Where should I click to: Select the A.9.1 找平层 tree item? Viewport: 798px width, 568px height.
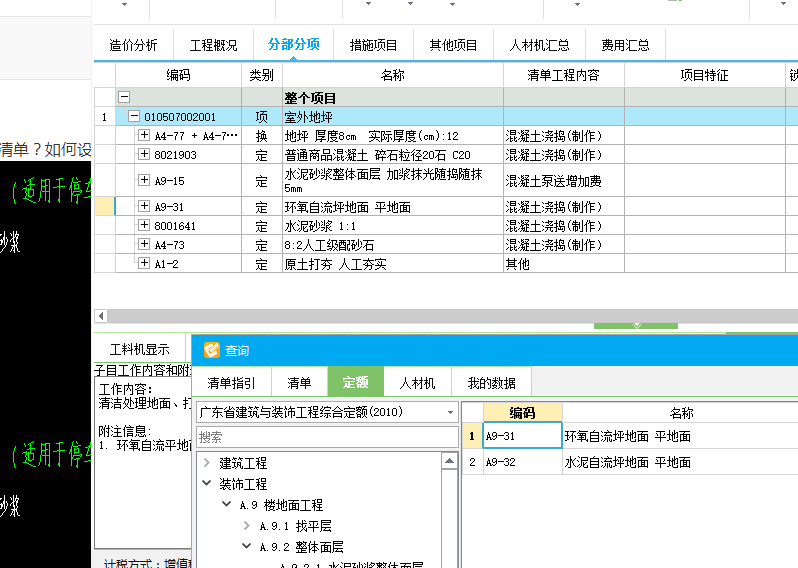click(x=295, y=526)
